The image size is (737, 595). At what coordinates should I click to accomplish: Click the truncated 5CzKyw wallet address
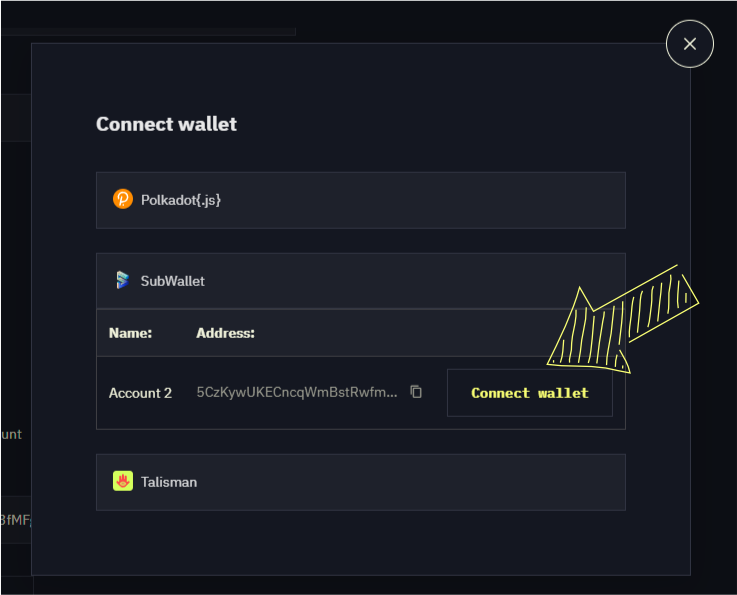click(297, 392)
